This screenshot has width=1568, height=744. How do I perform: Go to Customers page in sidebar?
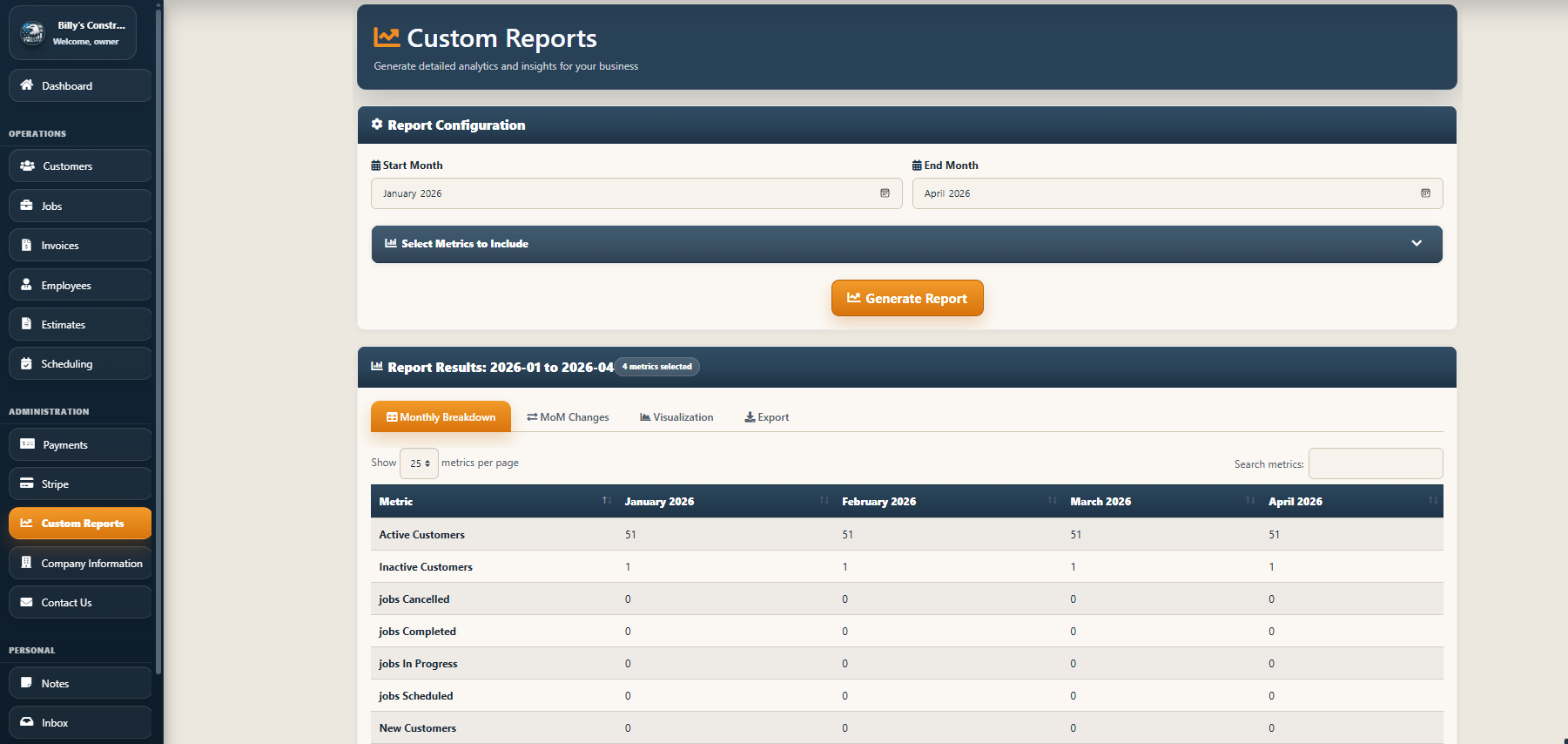pos(80,166)
